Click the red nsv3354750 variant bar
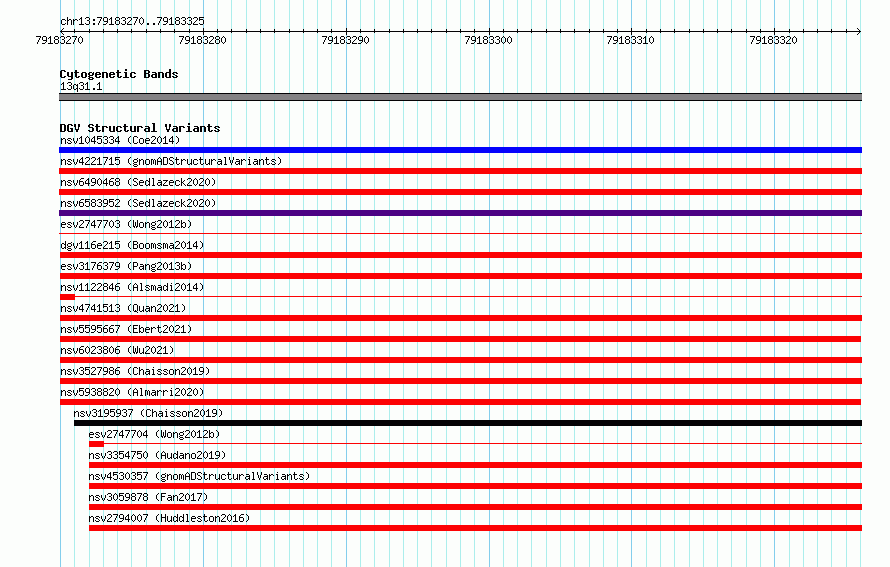The width and height of the screenshot is (890, 567). click(x=476, y=465)
